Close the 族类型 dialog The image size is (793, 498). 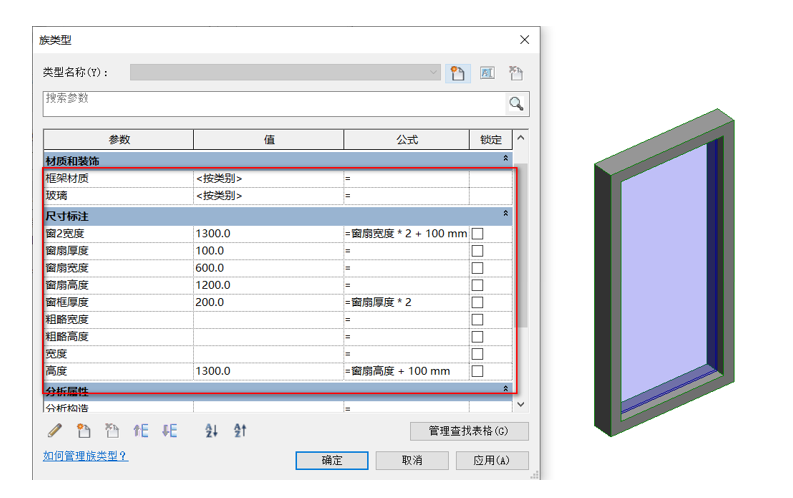tap(524, 40)
